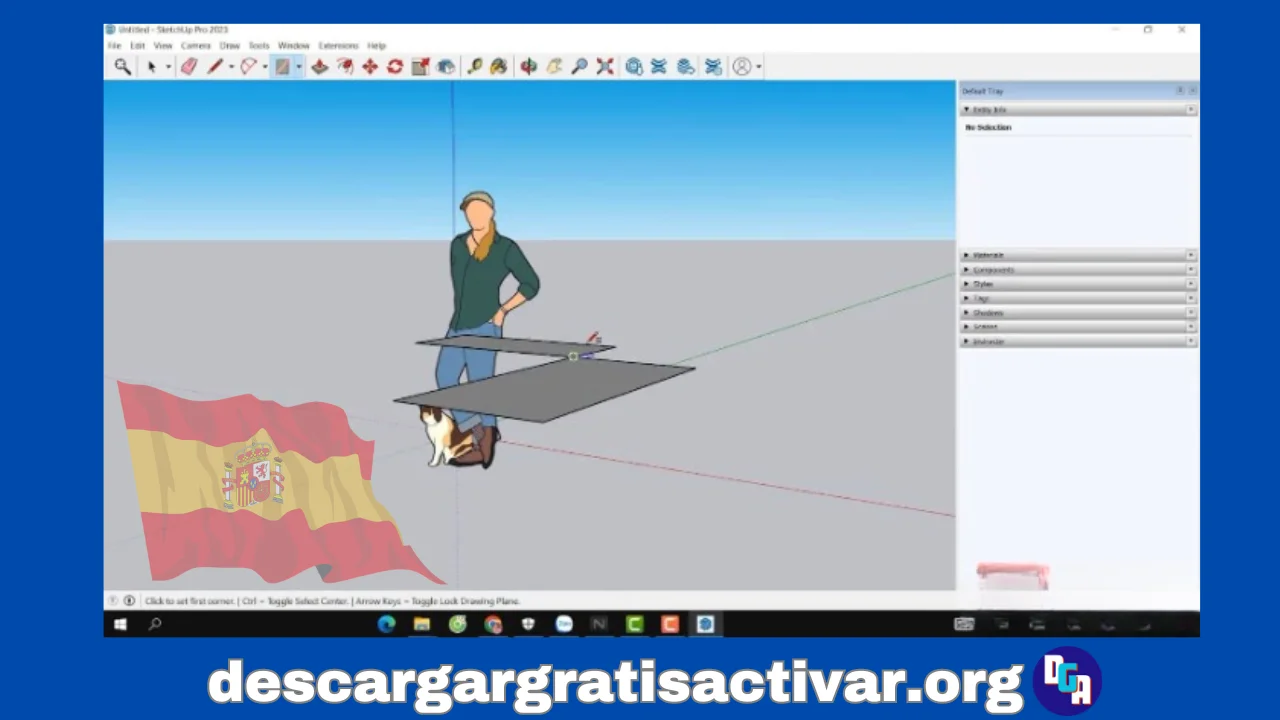The image size is (1280, 720).
Task: Click the 'No Selection' text in Entity Info
Action: [988, 128]
